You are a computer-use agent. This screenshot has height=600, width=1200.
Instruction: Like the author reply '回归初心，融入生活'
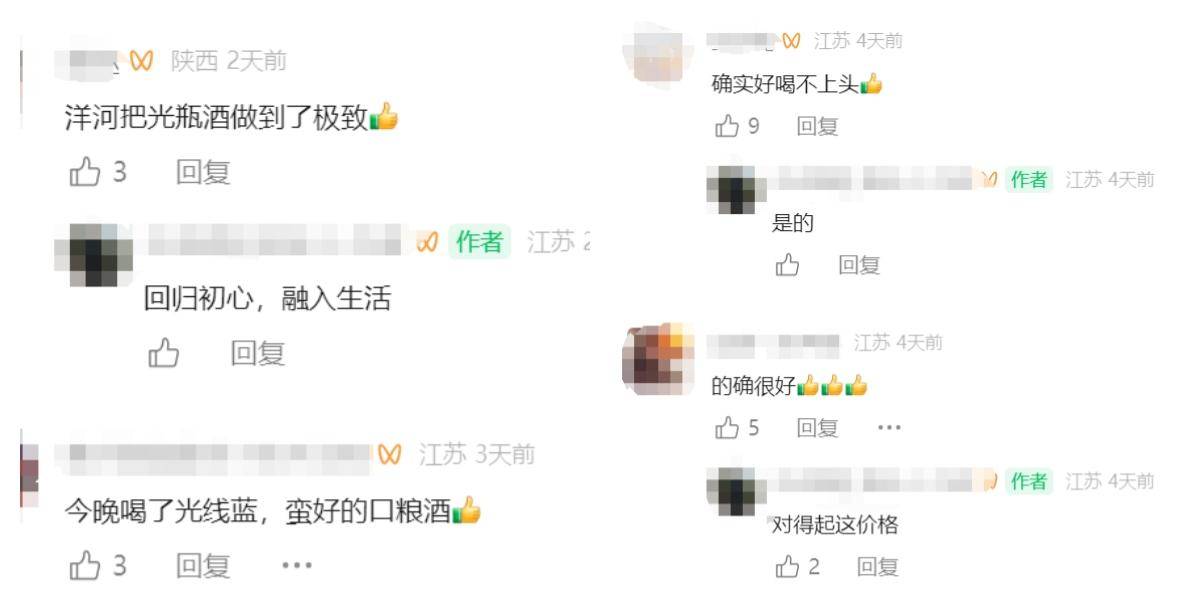point(164,353)
